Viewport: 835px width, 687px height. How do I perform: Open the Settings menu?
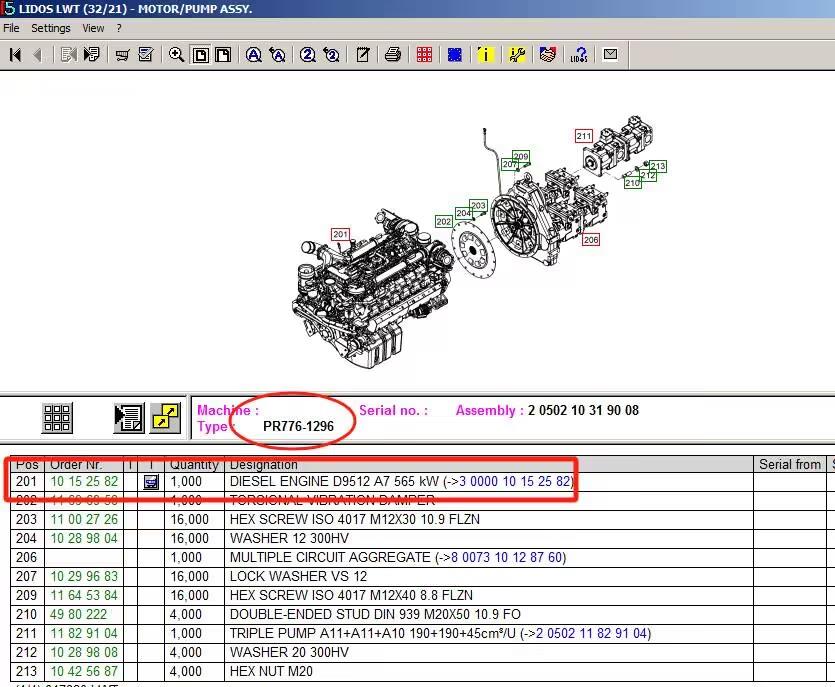click(51, 28)
